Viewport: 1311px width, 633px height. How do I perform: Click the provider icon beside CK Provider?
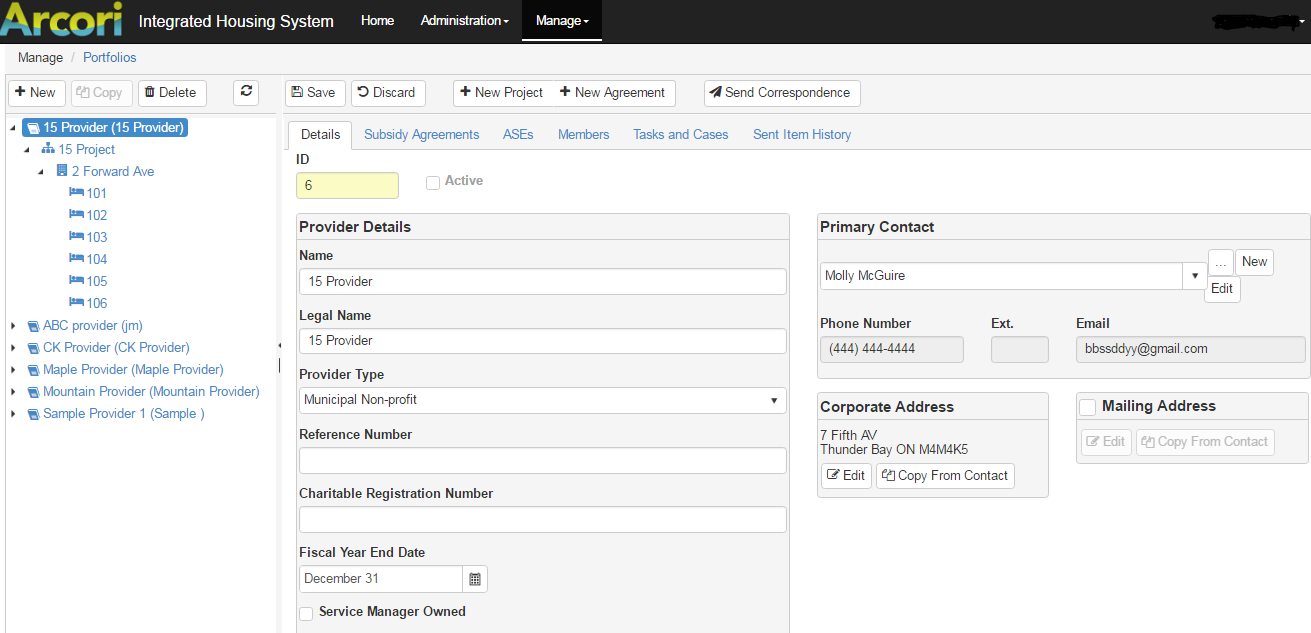coord(33,348)
